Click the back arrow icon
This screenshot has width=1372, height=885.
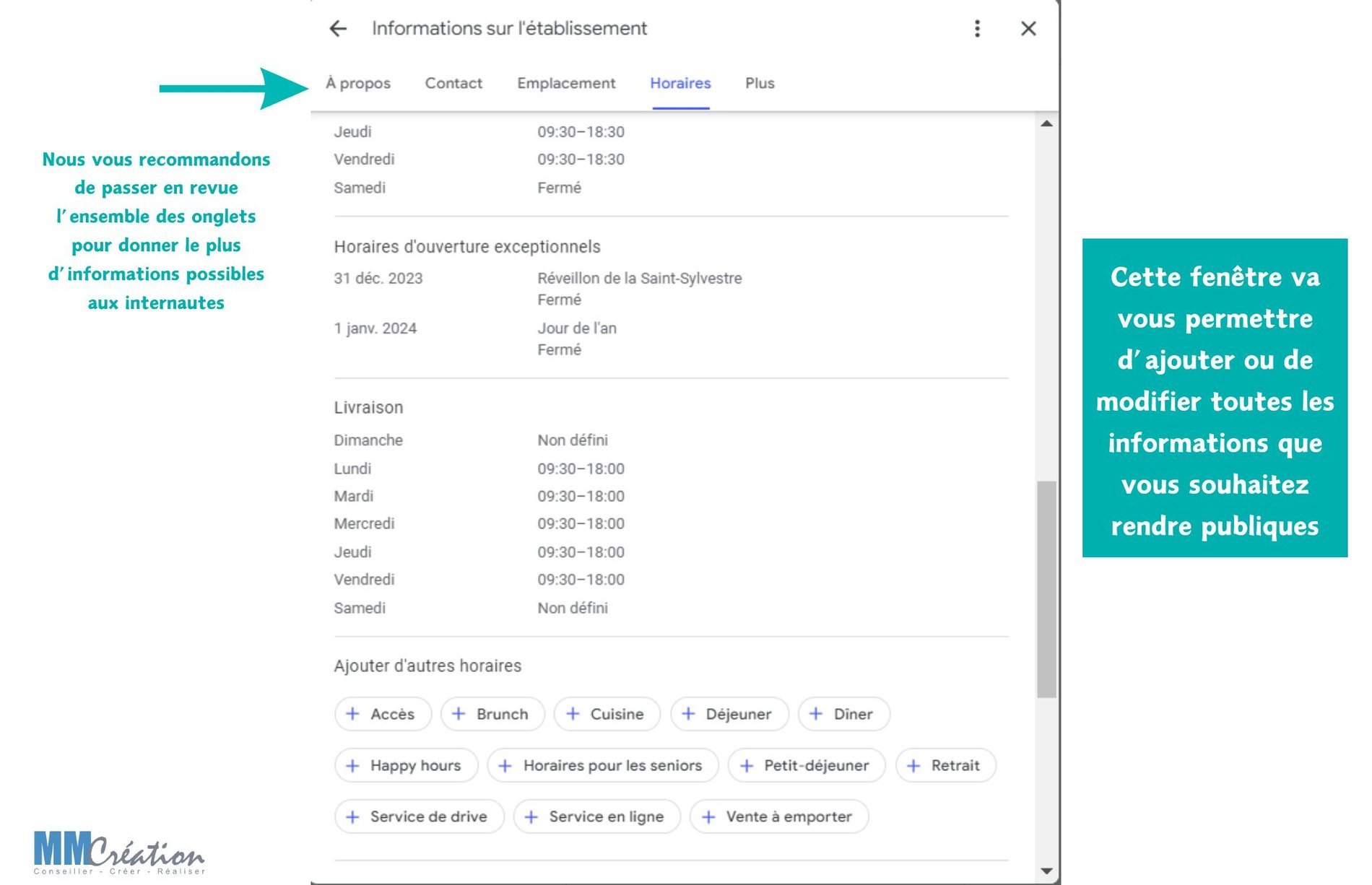[338, 29]
